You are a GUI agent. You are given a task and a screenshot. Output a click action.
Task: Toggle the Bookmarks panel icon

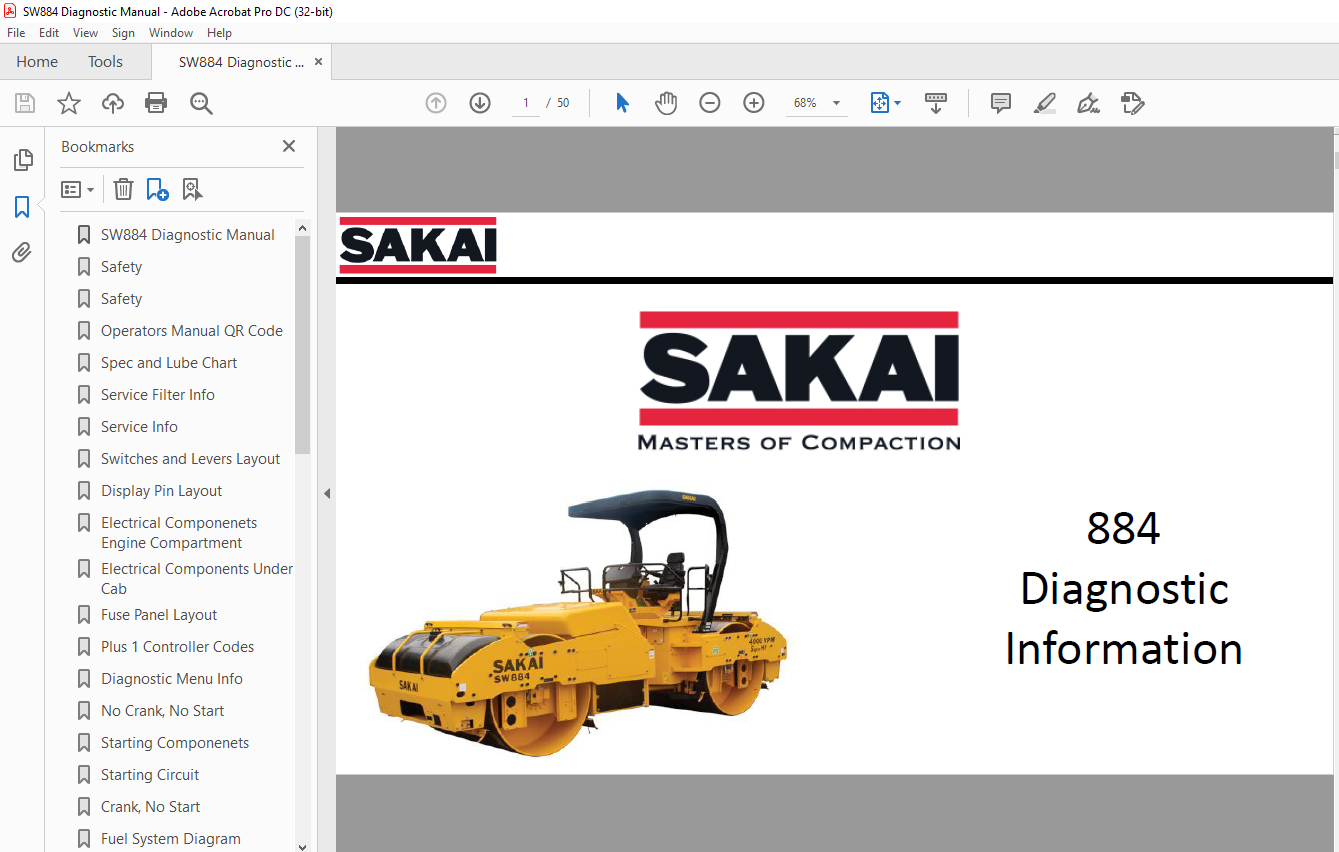tap(22, 207)
